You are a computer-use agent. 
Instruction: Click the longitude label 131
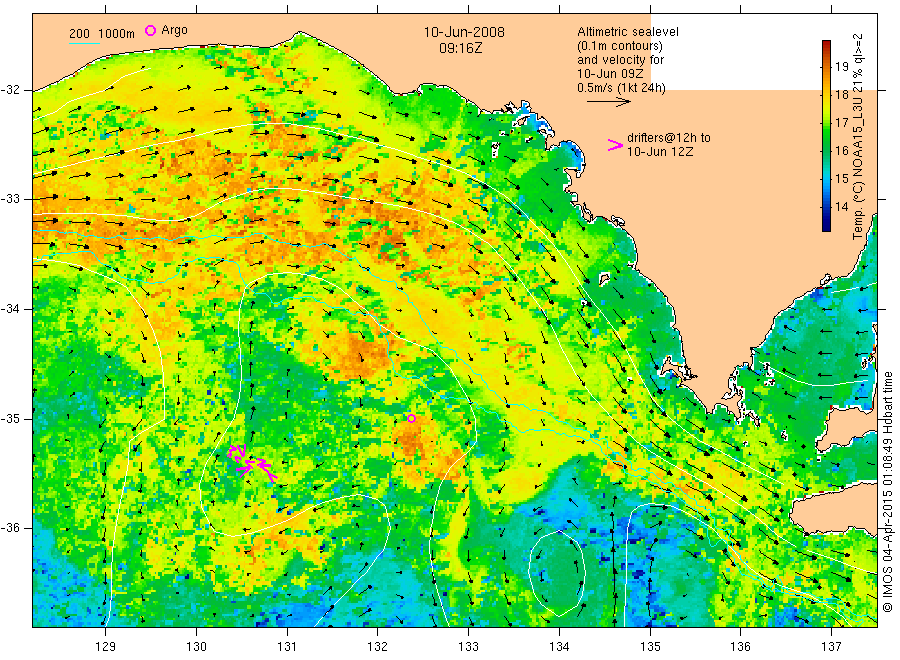coord(287,647)
